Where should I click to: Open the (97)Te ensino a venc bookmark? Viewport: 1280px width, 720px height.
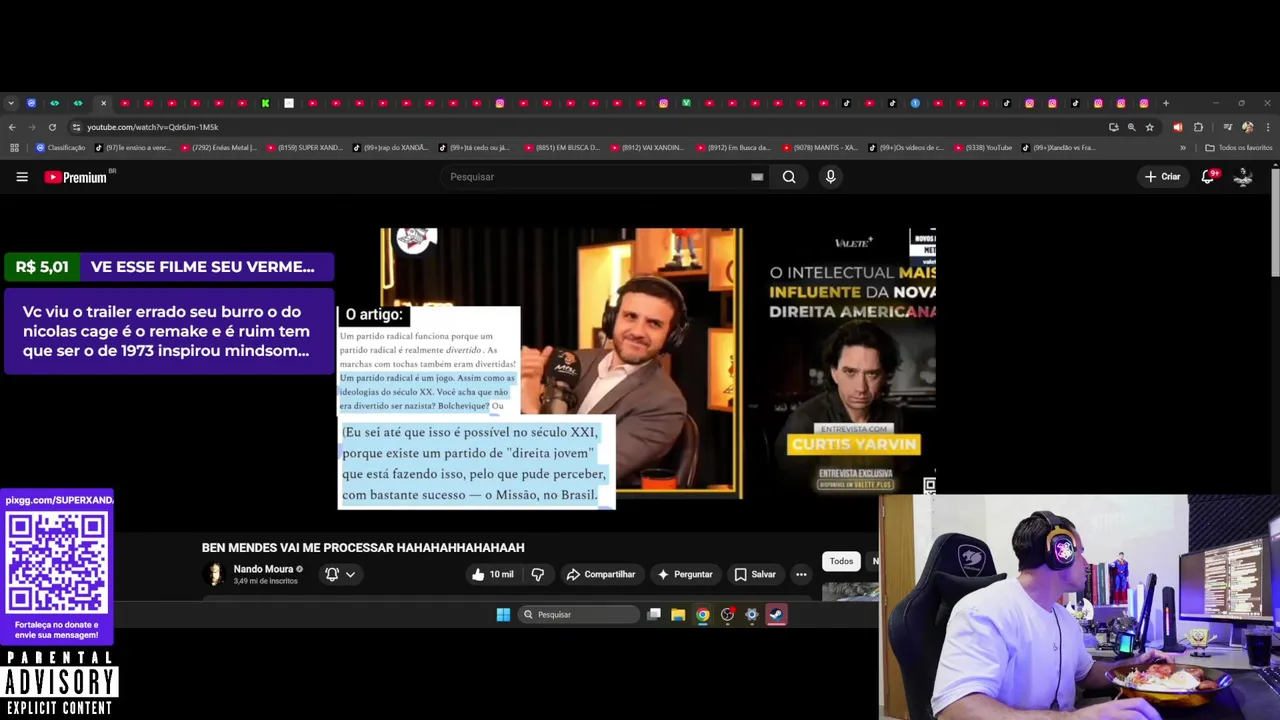pos(133,148)
